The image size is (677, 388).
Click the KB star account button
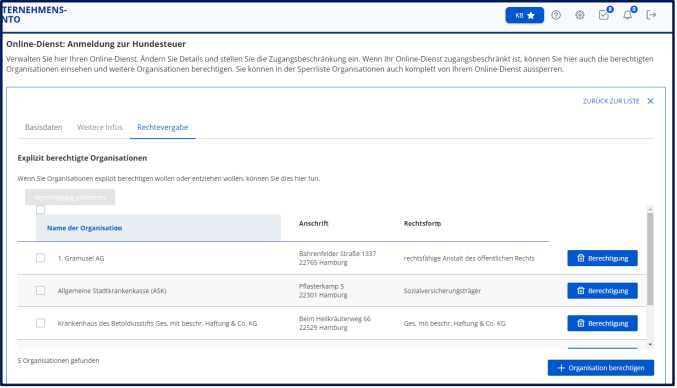click(x=525, y=16)
